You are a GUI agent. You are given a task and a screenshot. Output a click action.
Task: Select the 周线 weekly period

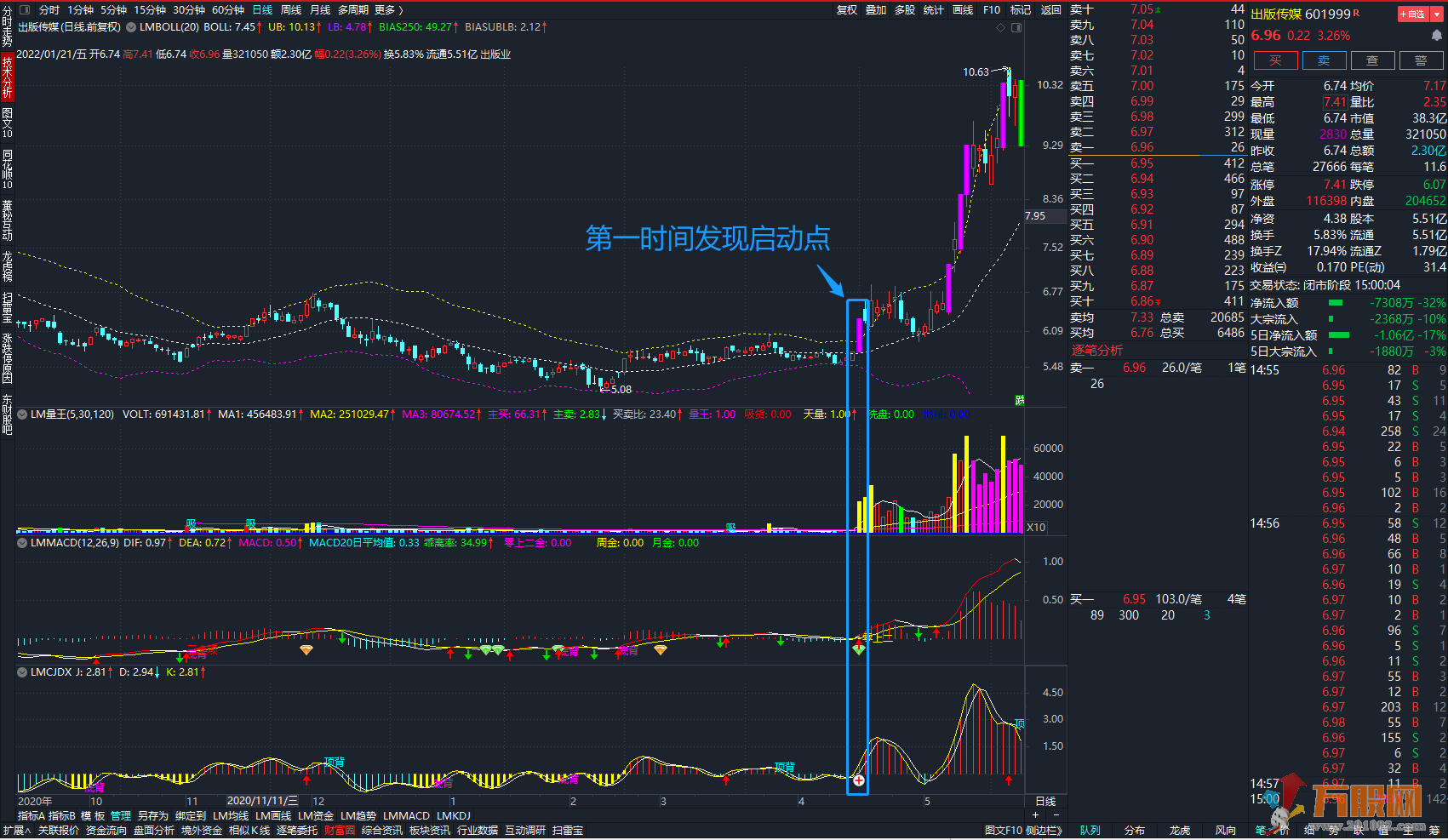pyautogui.click(x=291, y=10)
